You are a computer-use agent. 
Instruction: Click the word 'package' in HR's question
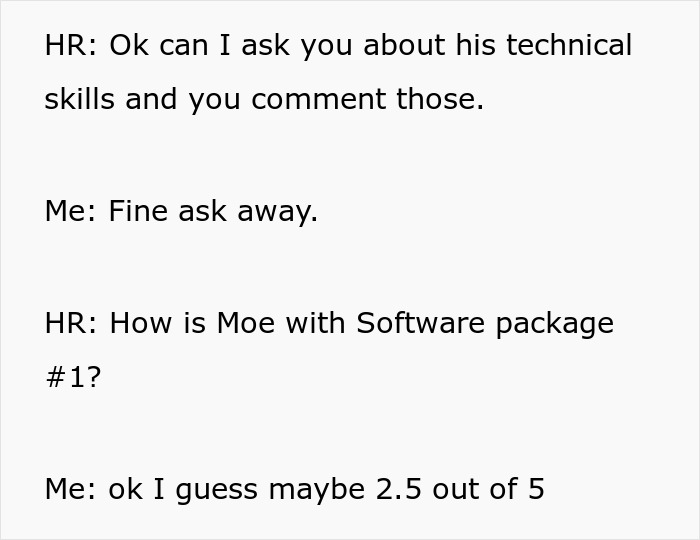point(555,324)
